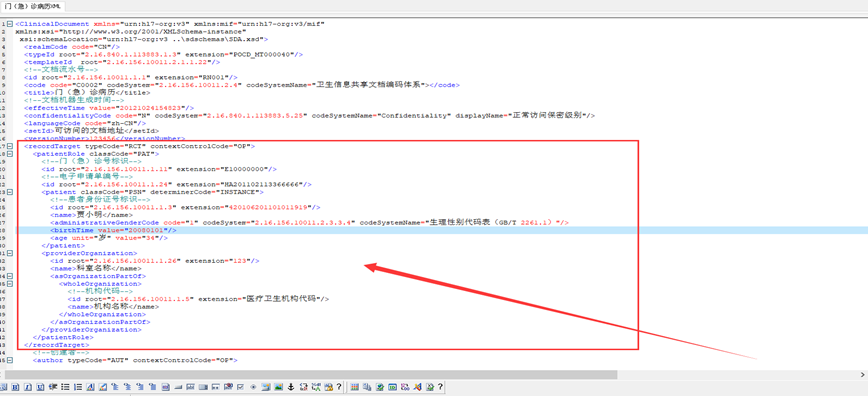Click the comment 患者身份证号标识 line
The image size is (868, 396).
tap(100, 199)
